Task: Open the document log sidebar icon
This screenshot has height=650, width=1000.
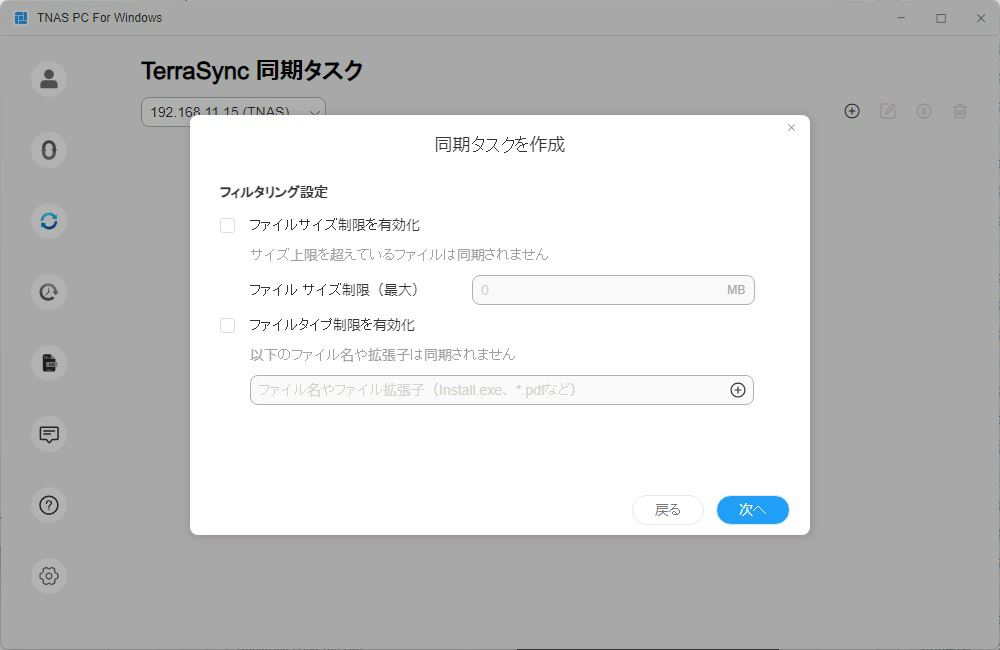Action: pyautogui.click(x=49, y=364)
